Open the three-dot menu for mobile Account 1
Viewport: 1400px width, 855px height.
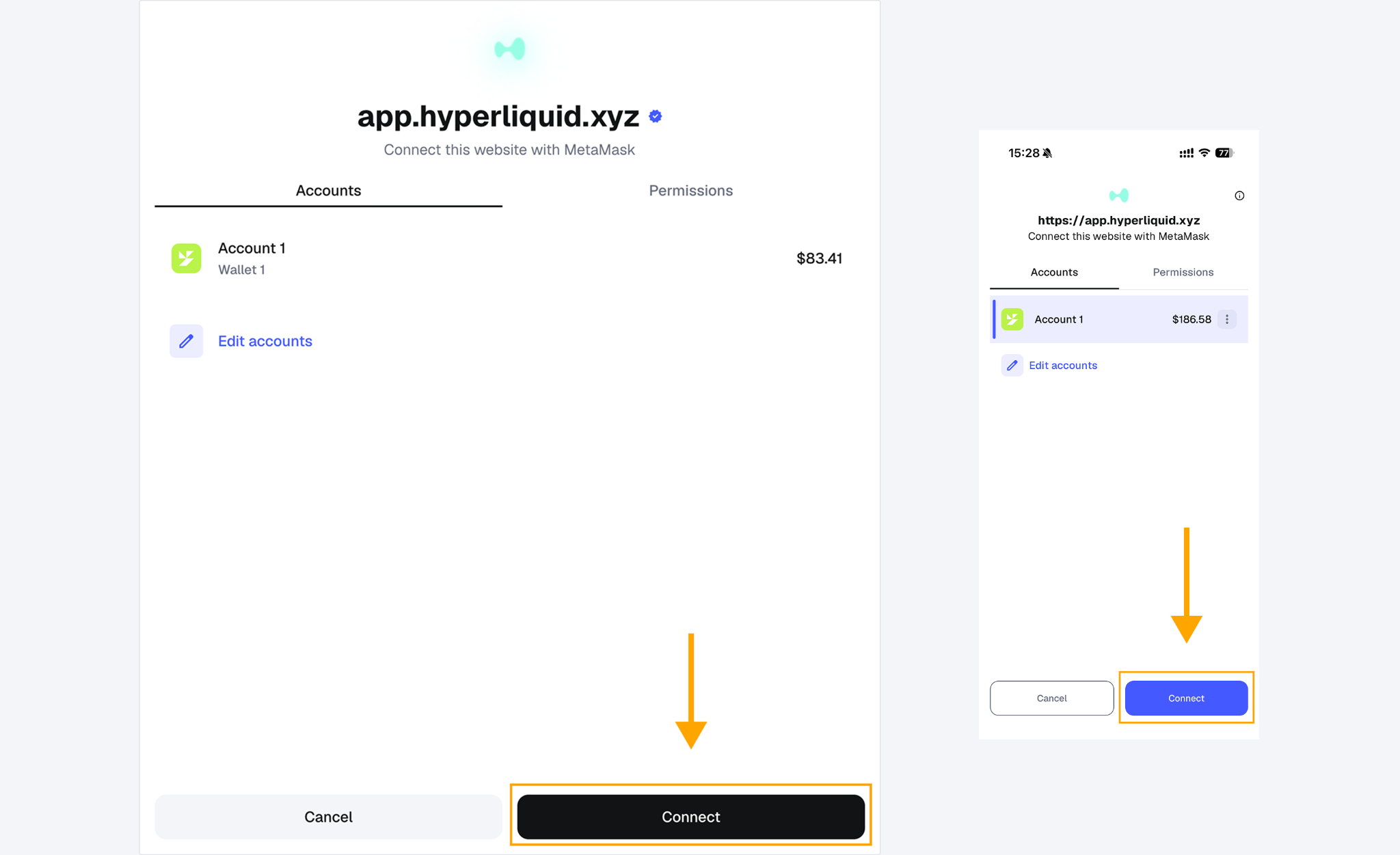(x=1227, y=319)
